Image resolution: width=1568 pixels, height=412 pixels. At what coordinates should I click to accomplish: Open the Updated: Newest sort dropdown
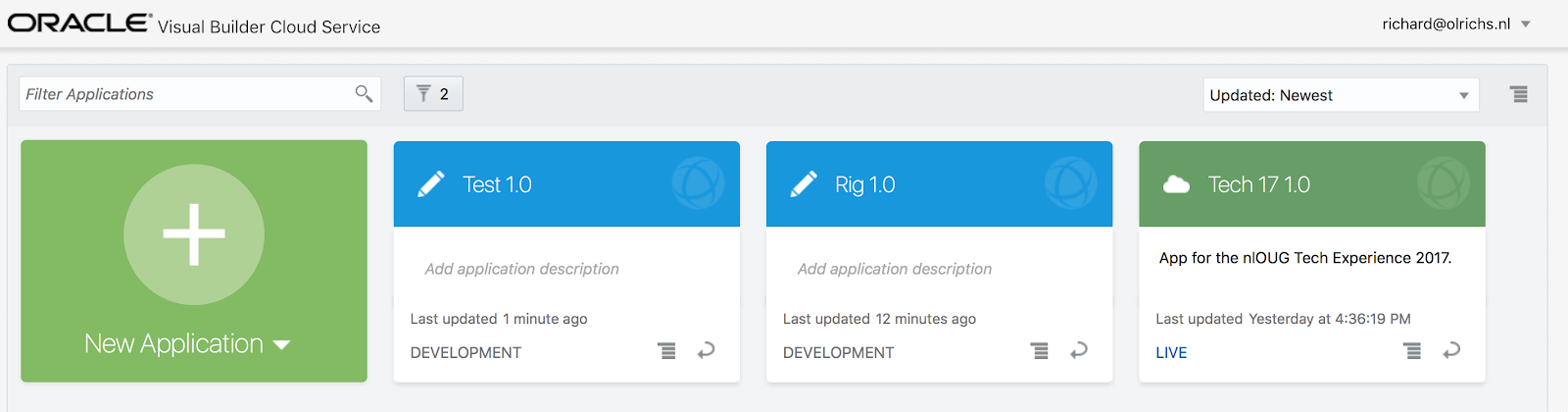point(1341,95)
